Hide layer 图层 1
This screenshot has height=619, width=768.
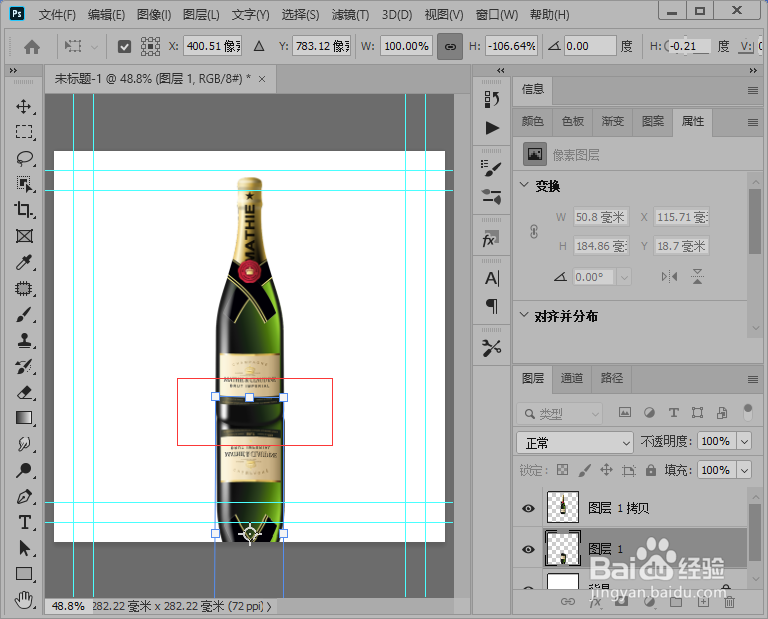tap(528, 549)
